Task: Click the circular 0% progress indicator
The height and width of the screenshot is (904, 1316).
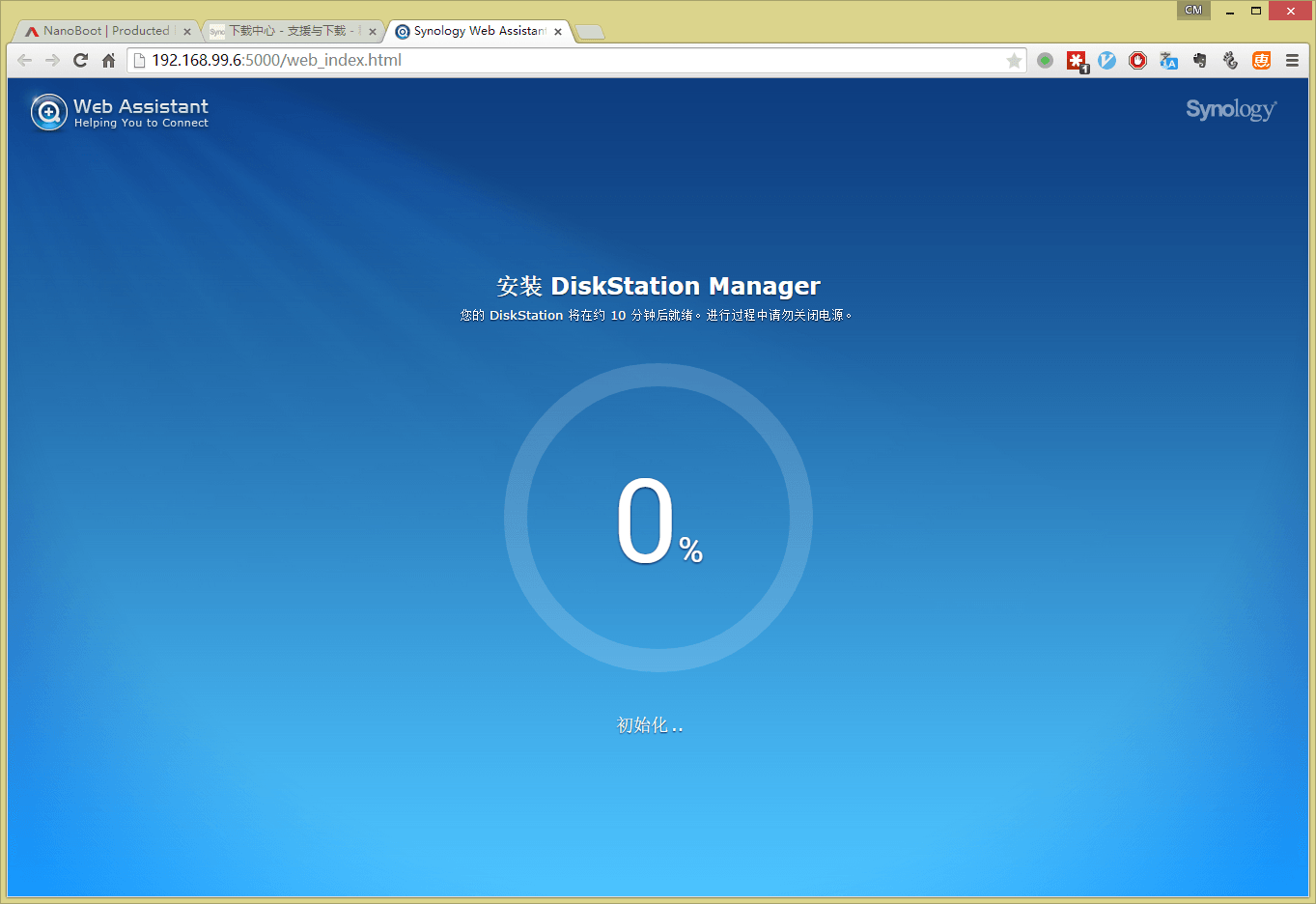Action: click(x=658, y=518)
